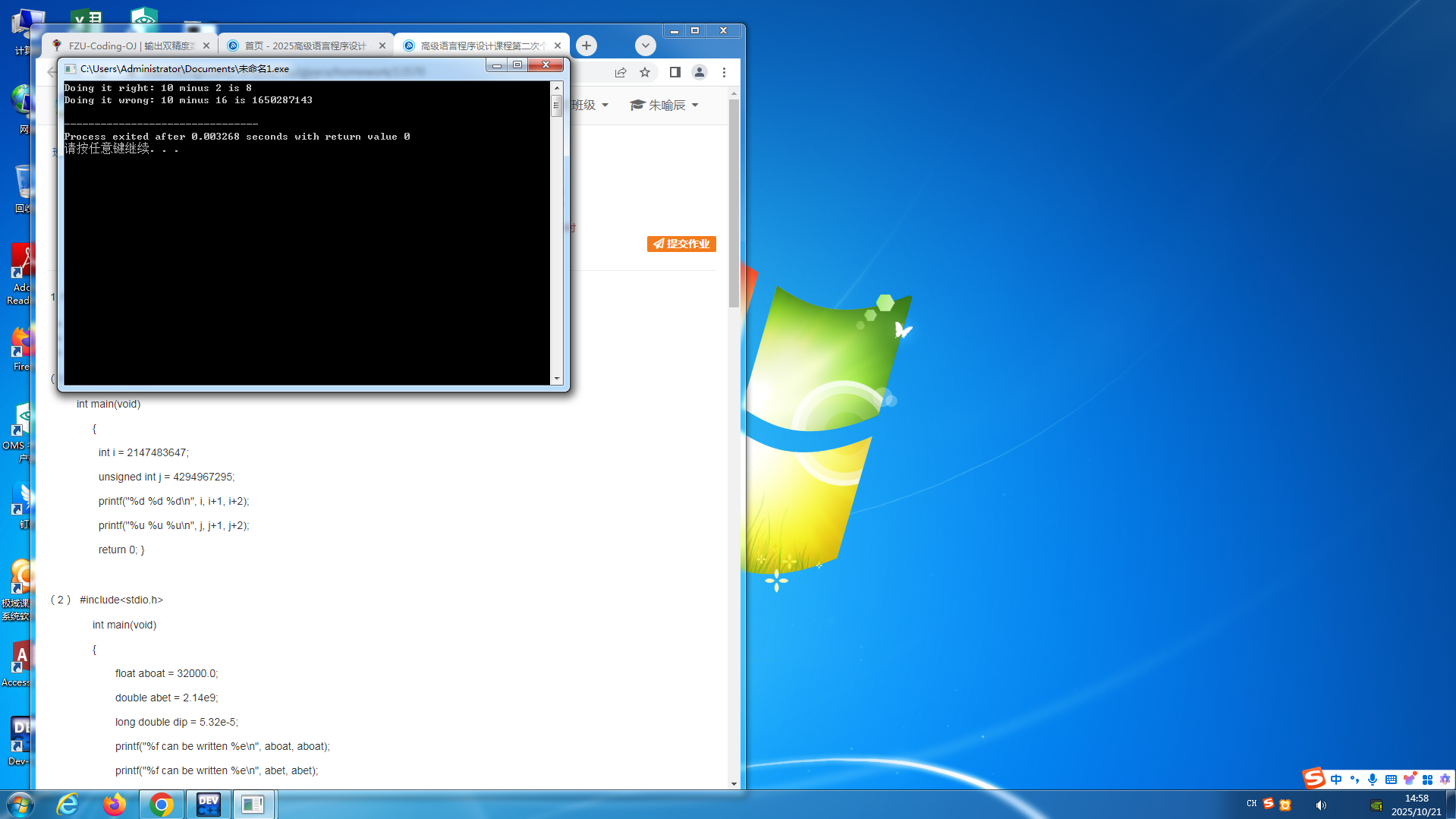This screenshot has width=1456, height=819.
Task: Open the Sogou toolbox grid icon
Action: click(1427, 780)
